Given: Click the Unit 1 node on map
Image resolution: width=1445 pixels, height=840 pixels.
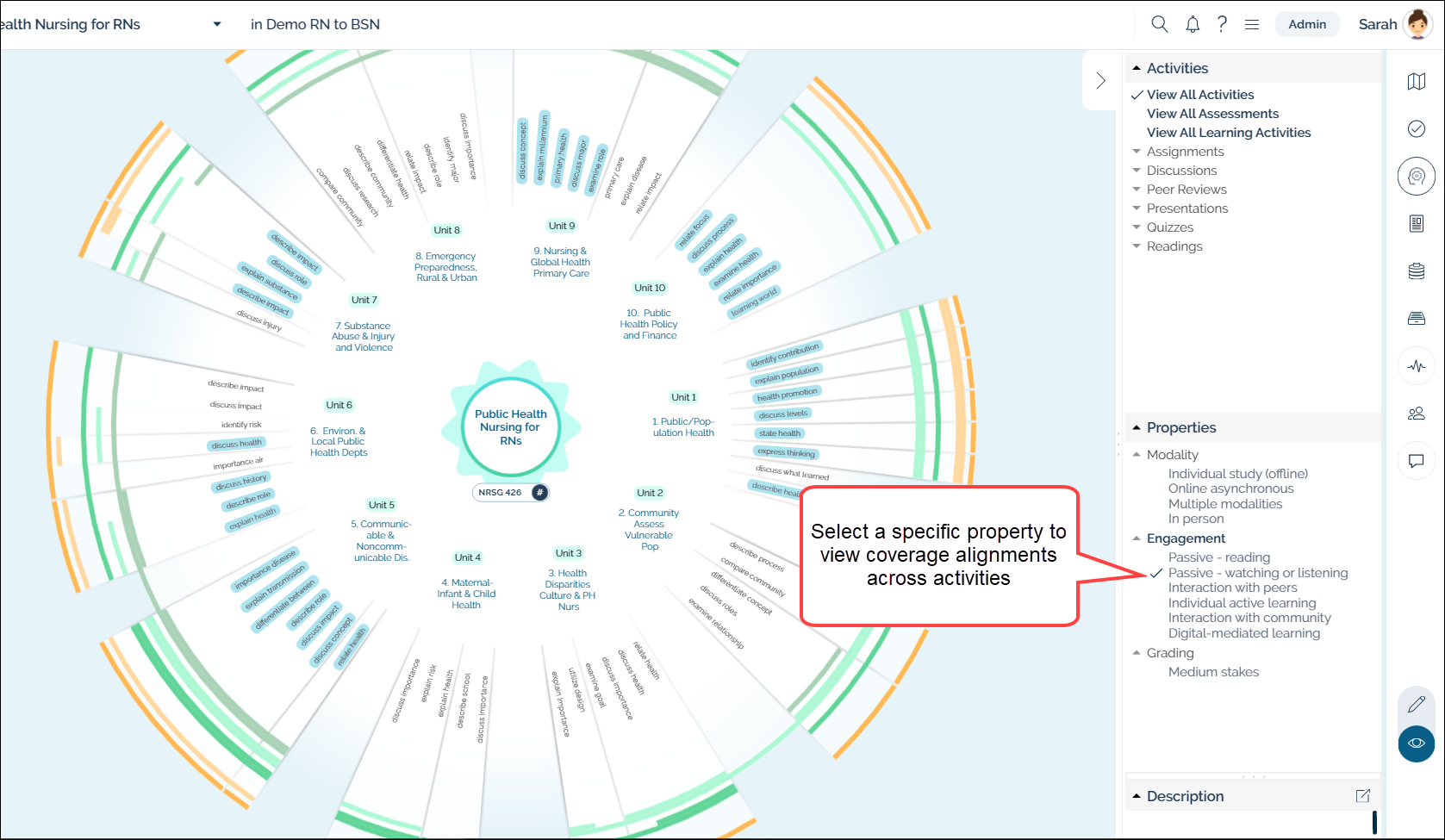Looking at the screenshot, I should click(x=683, y=397).
